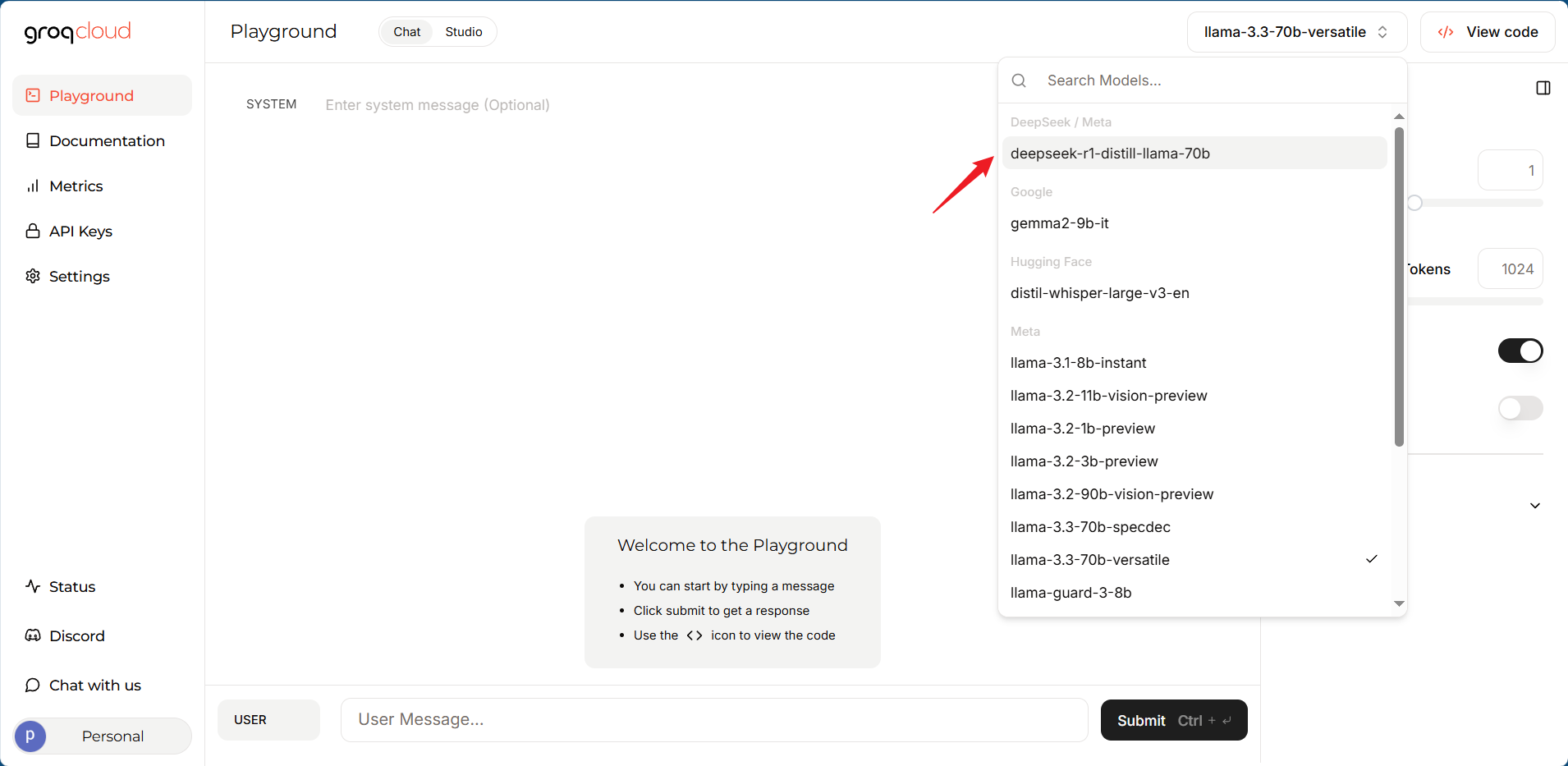Turn off the enabled dark toggle switch
This screenshot has height=766, width=1568.
1520,351
